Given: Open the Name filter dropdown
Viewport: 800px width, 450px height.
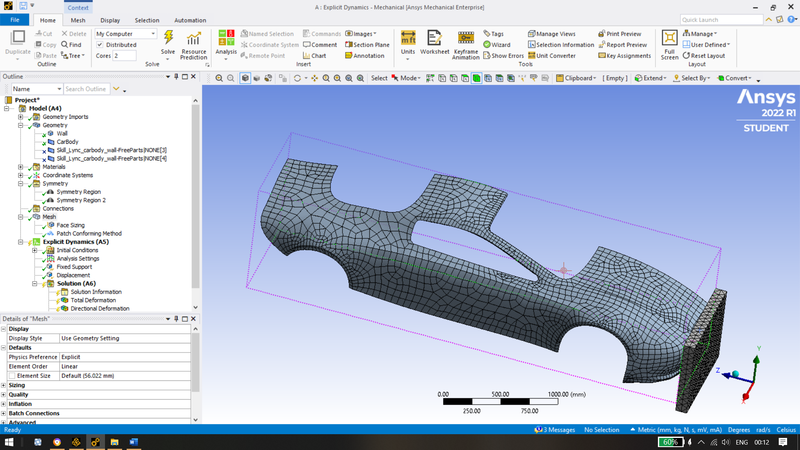Looking at the screenshot, I should click(37, 89).
